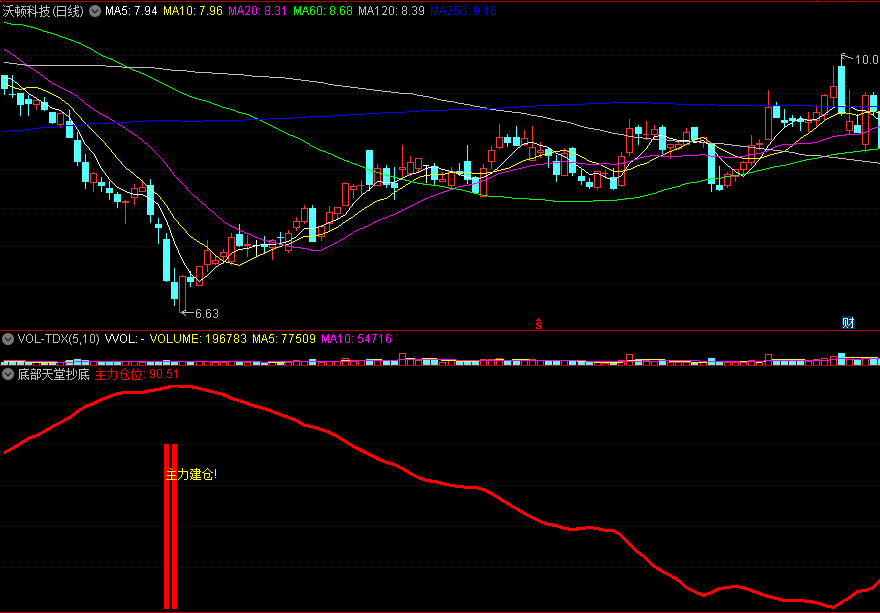The image size is (880, 613).
Task: Click the 10.0 highest price label
Action: point(867,58)
